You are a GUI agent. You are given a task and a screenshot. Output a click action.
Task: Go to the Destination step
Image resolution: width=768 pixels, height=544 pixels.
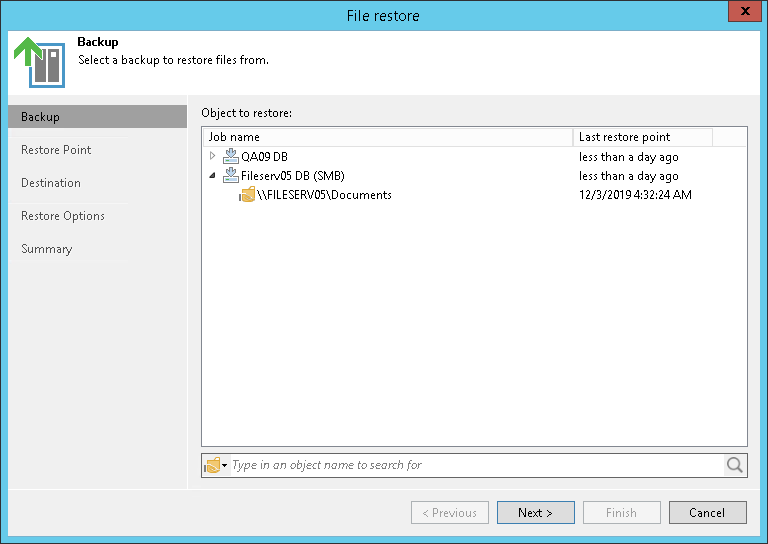(51, 183)
